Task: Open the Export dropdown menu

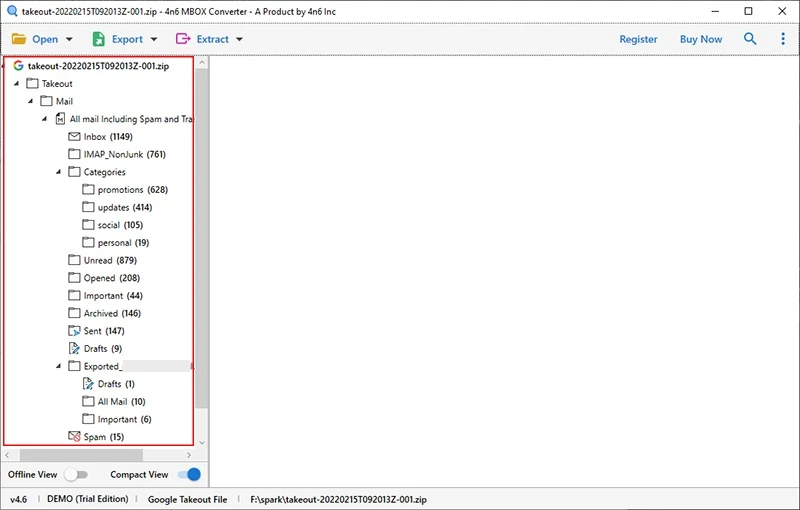Action: (x=125, y=39)
